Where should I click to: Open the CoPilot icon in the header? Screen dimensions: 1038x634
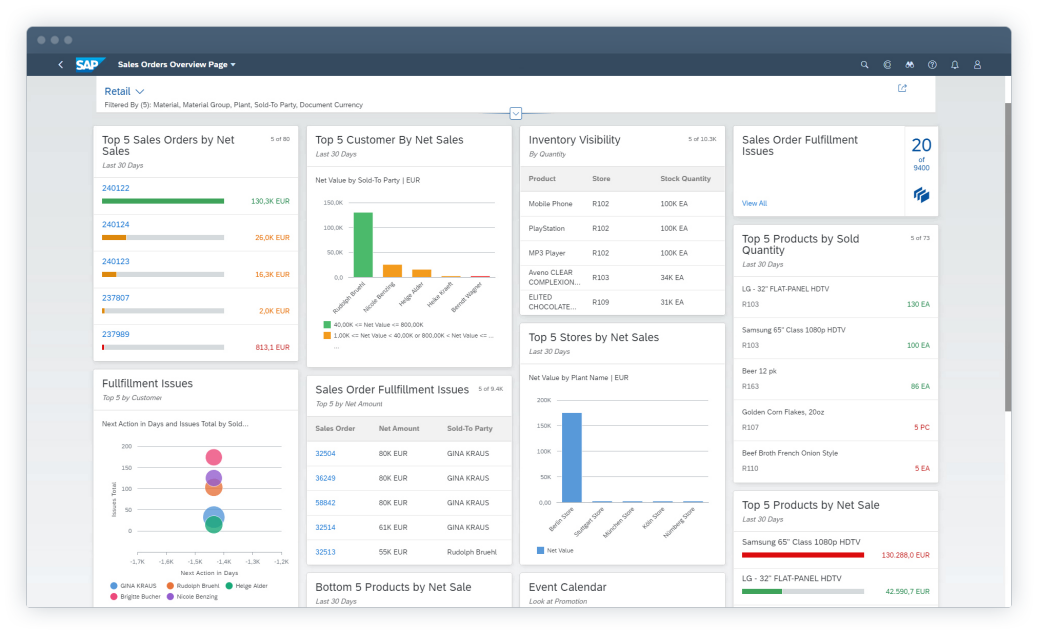pos(887,65)
